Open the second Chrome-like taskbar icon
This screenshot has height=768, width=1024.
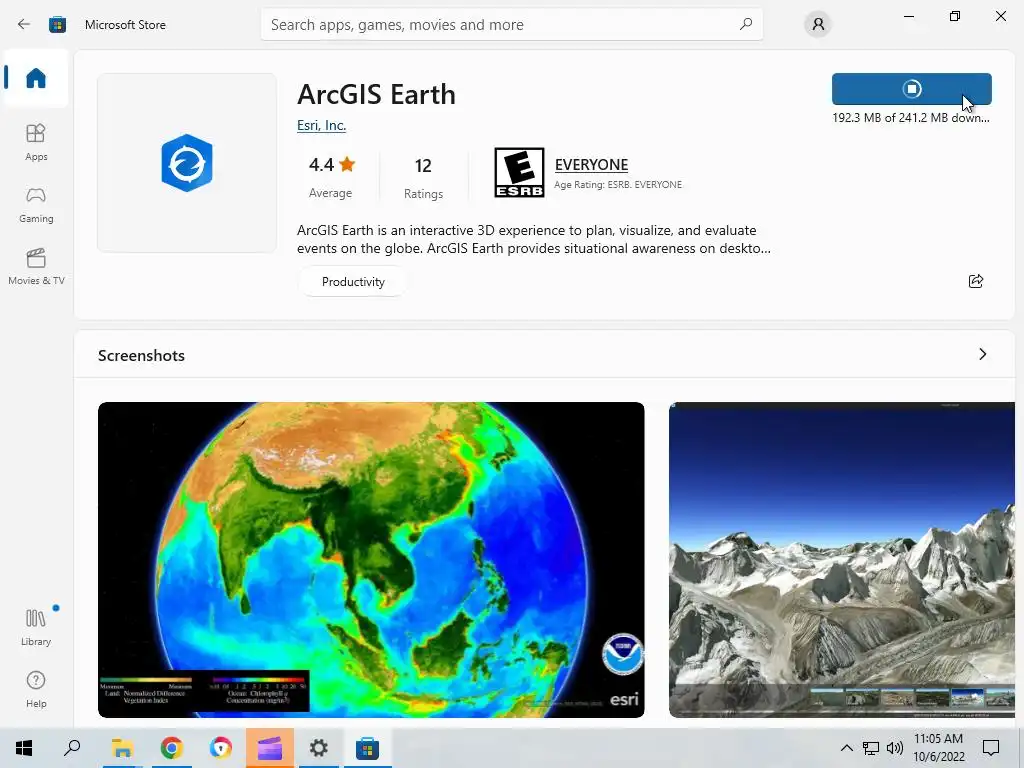(x=220, y=748)
